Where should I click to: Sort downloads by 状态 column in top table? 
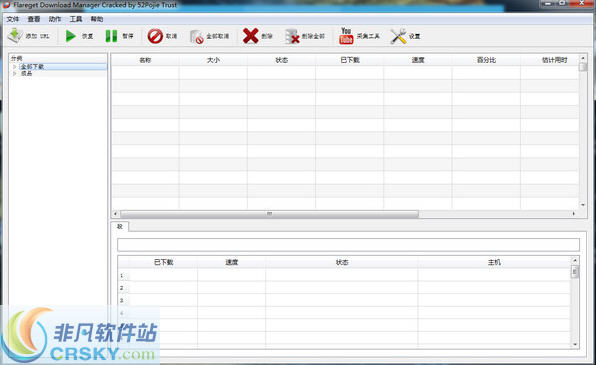[x=281, y=60]
